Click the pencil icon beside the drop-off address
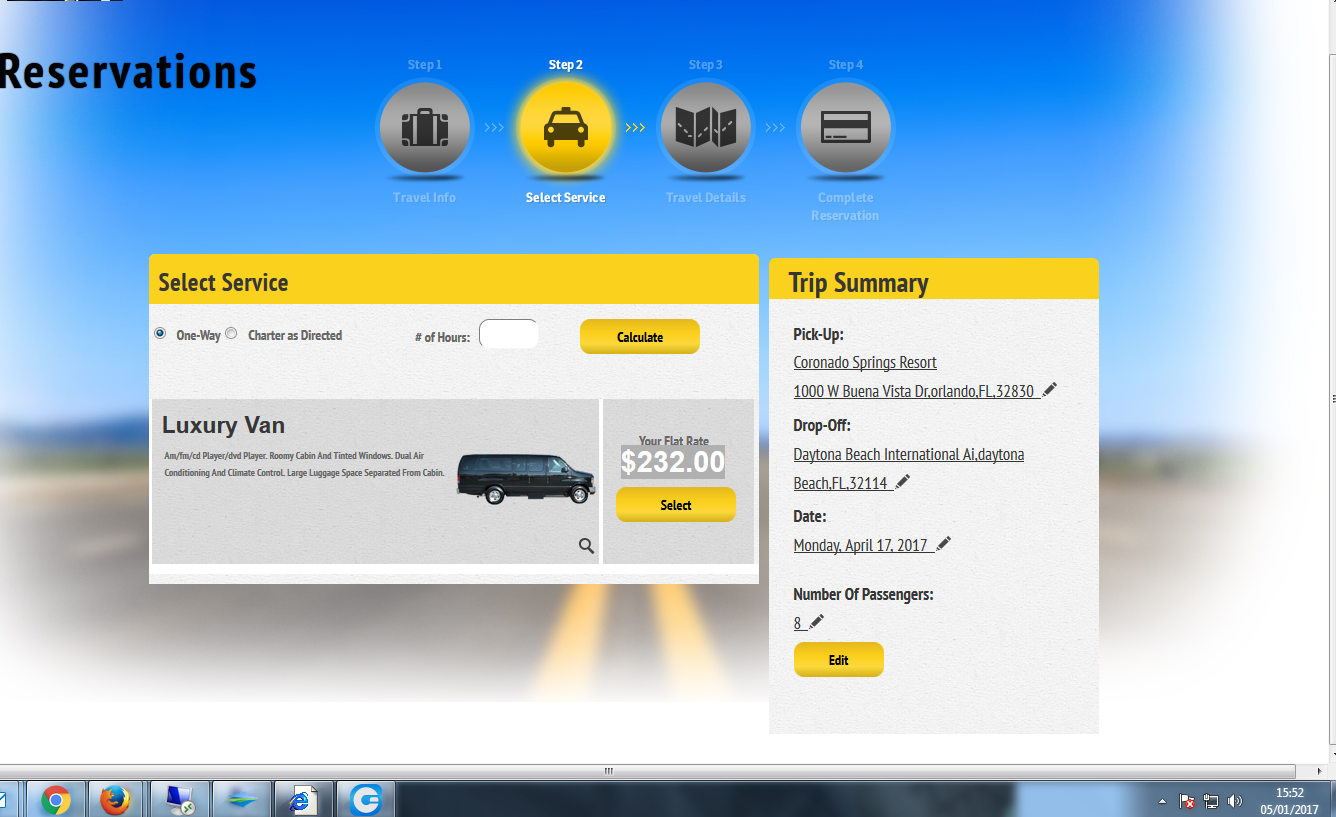The image size is (1336, 817). point(902,482)
